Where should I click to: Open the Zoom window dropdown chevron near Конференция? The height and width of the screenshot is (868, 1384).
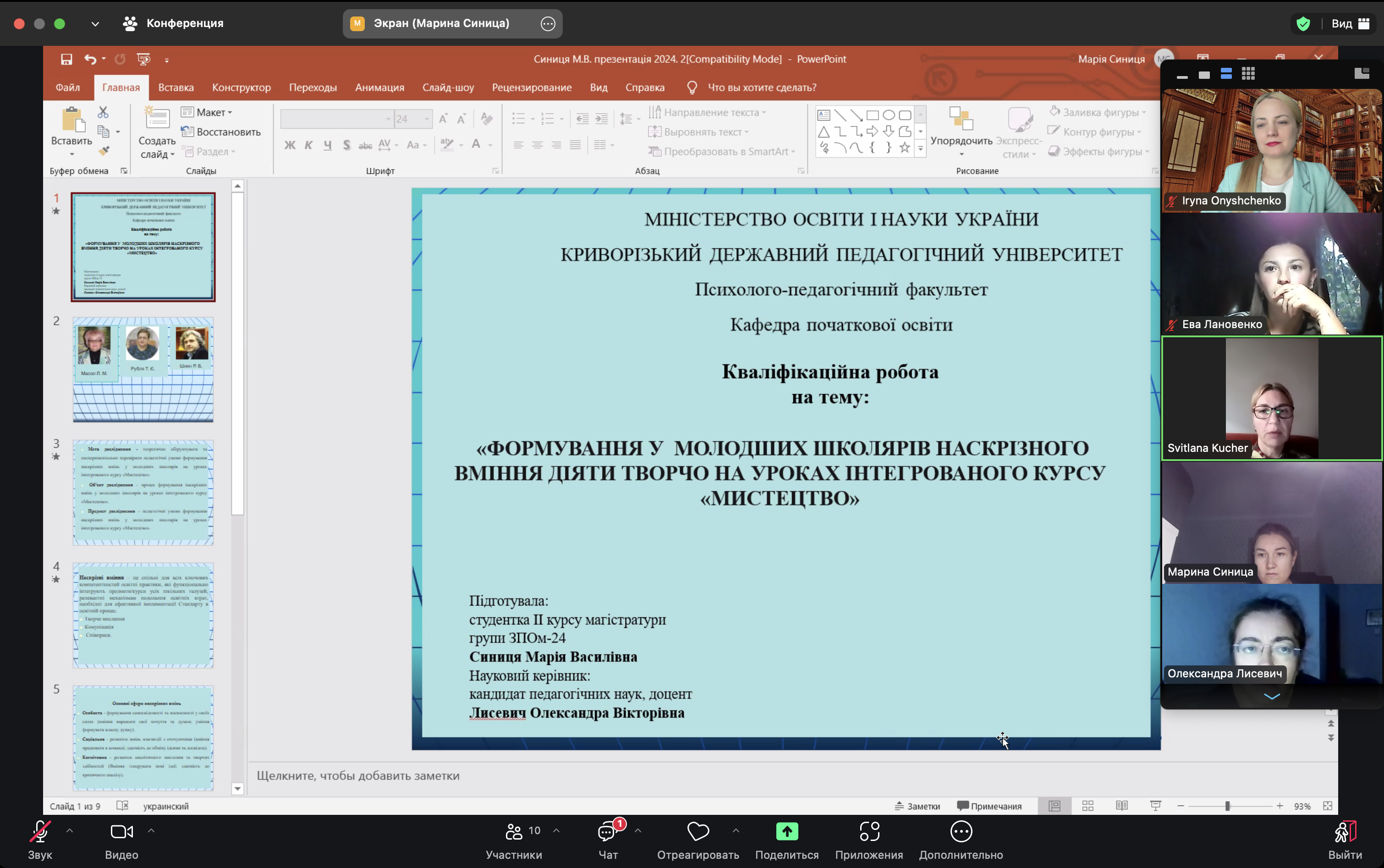click(95, 23)
